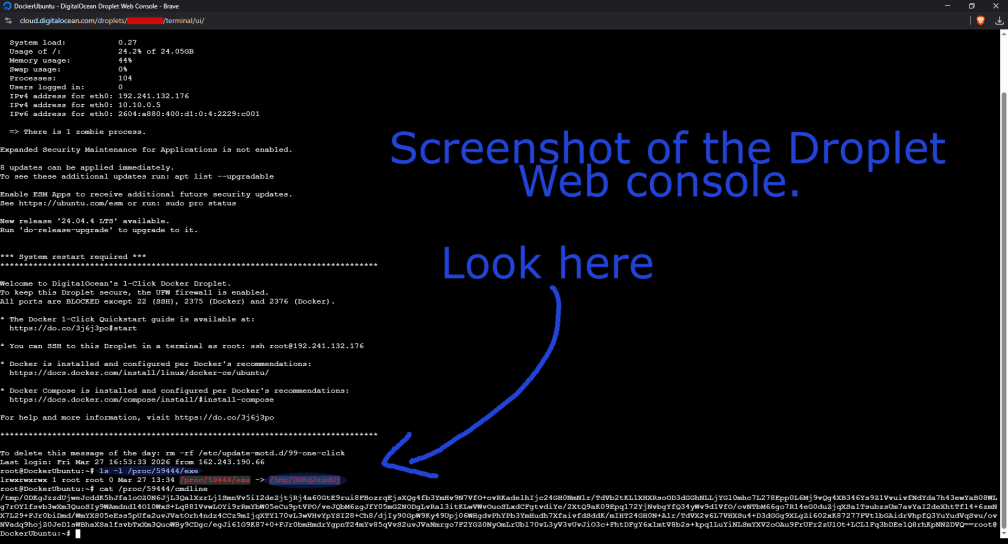Click the help URL https://do.co/3j6j3po
The image size is (1008, 544).
click(224, 417)
